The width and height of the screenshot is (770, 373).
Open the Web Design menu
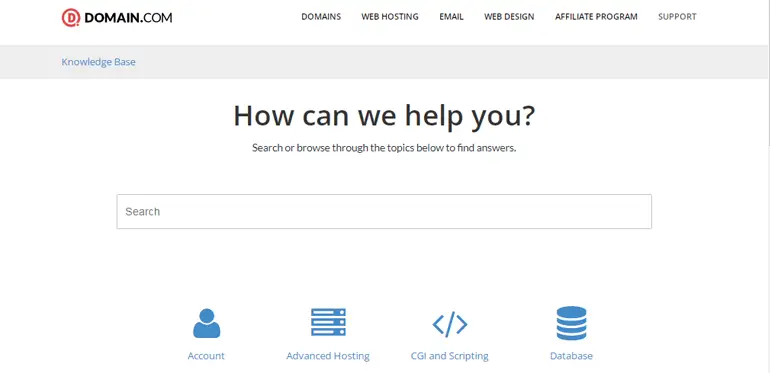click(x=509, y=17)
